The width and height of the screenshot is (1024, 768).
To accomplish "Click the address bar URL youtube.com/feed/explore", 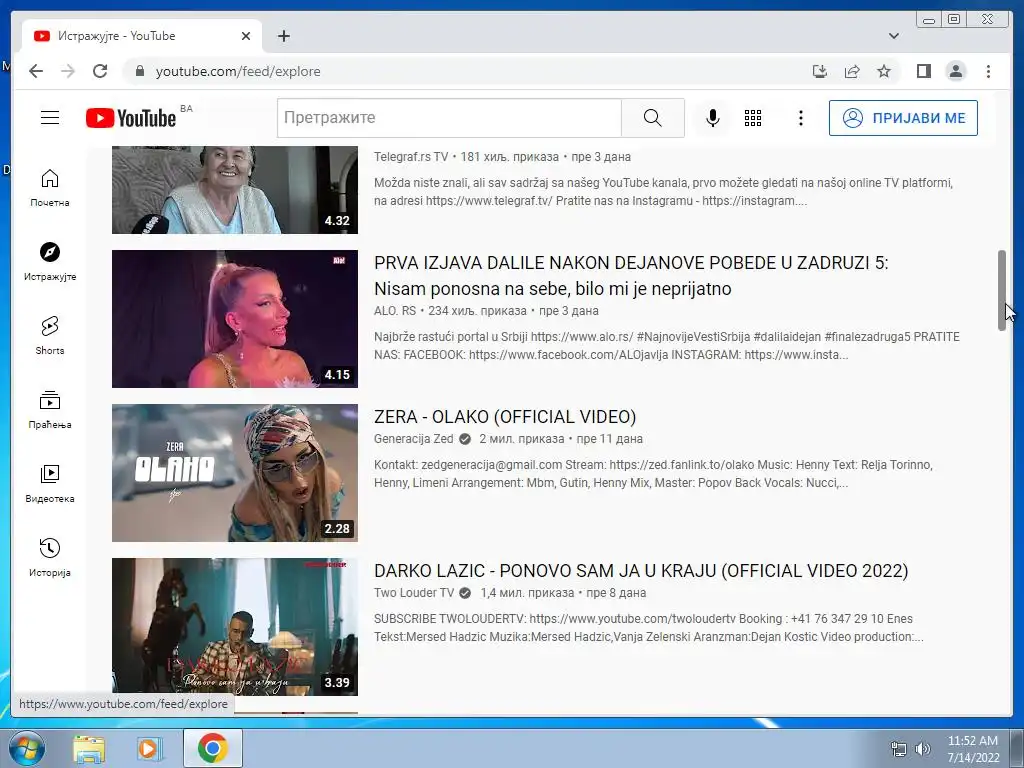I will 238,71.
